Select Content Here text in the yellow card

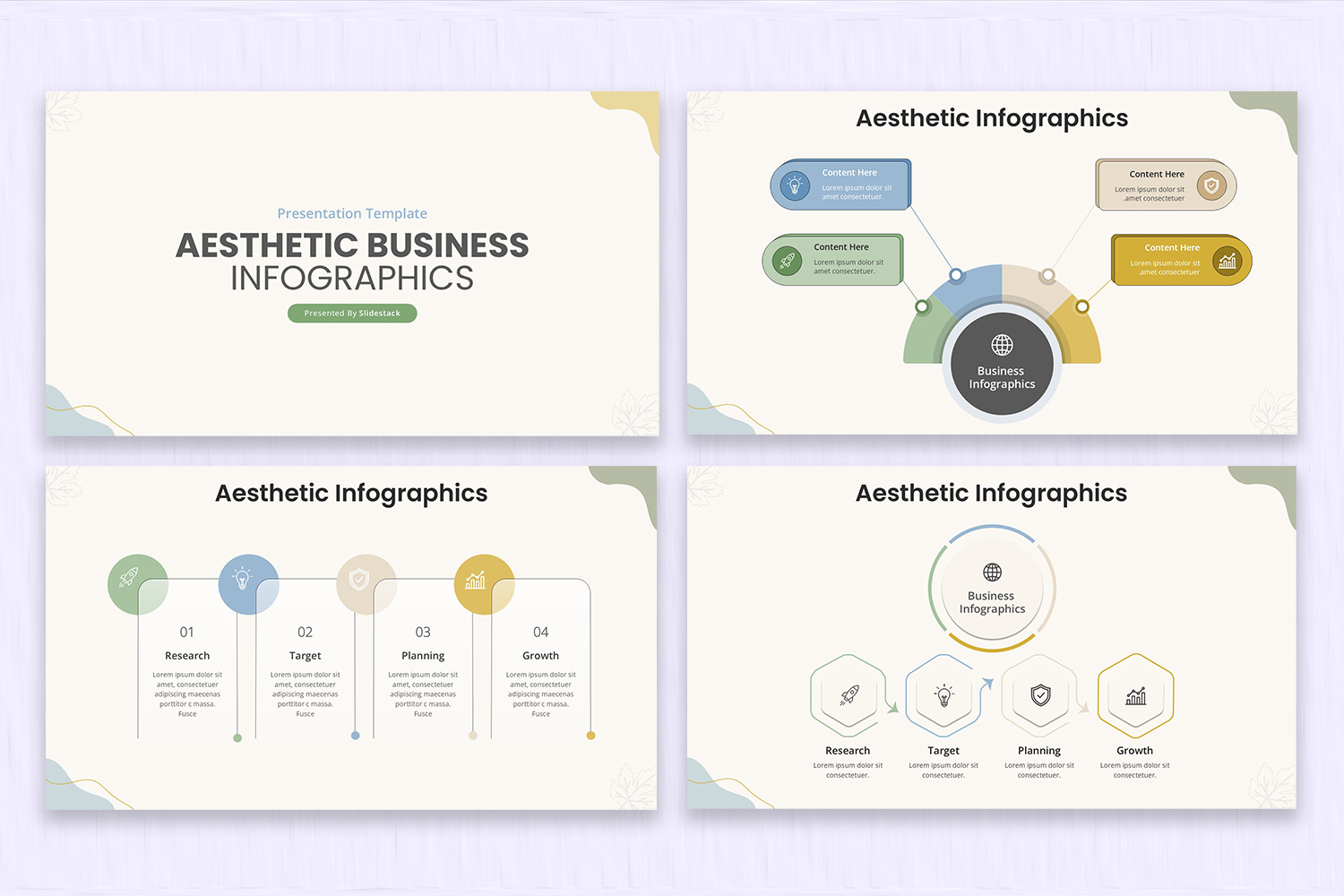1172,248
